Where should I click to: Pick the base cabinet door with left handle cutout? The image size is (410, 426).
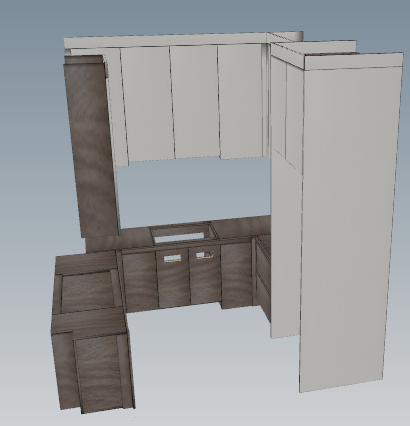point(173,278)
